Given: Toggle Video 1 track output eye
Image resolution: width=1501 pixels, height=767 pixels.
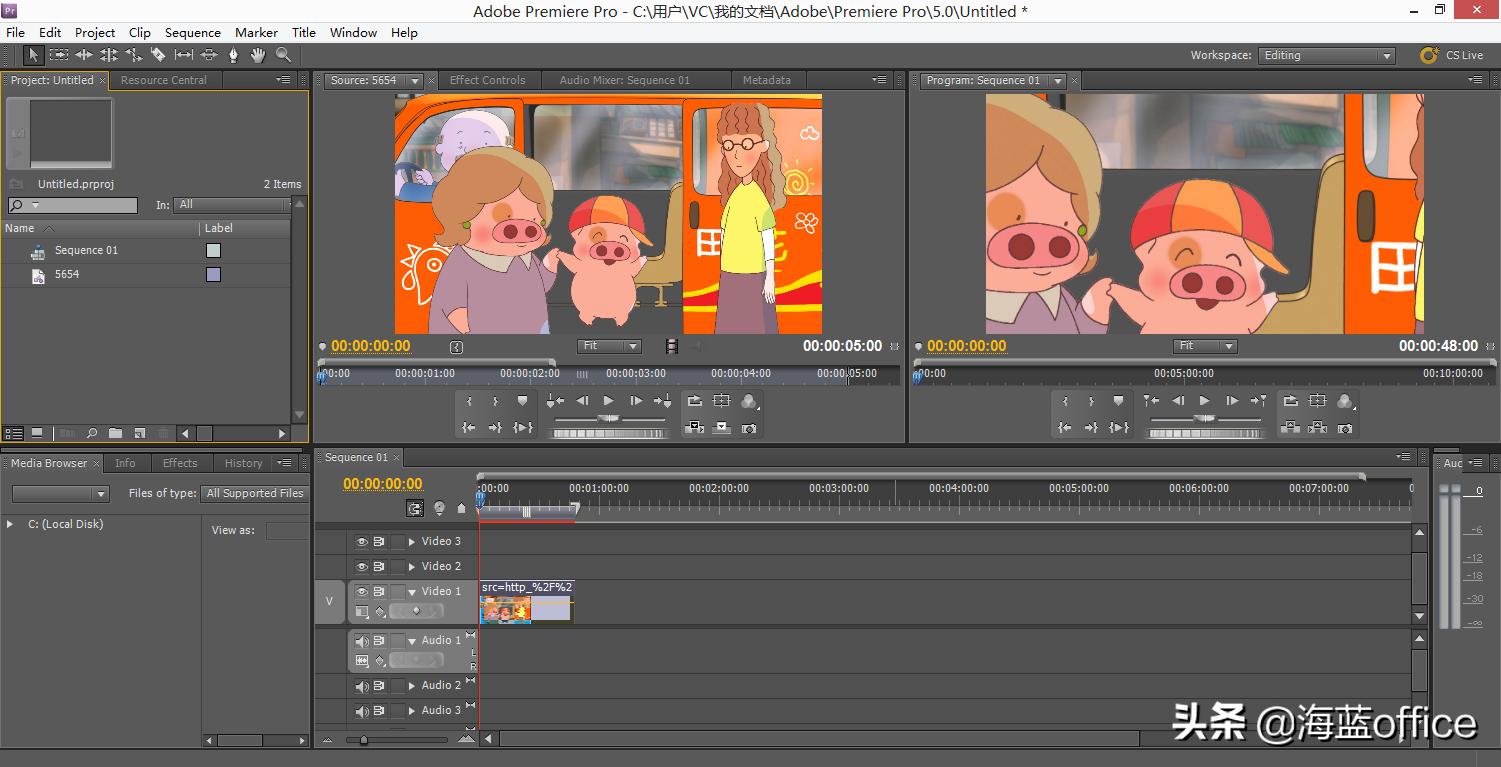Looking at the screenshot, I should 362,591.
